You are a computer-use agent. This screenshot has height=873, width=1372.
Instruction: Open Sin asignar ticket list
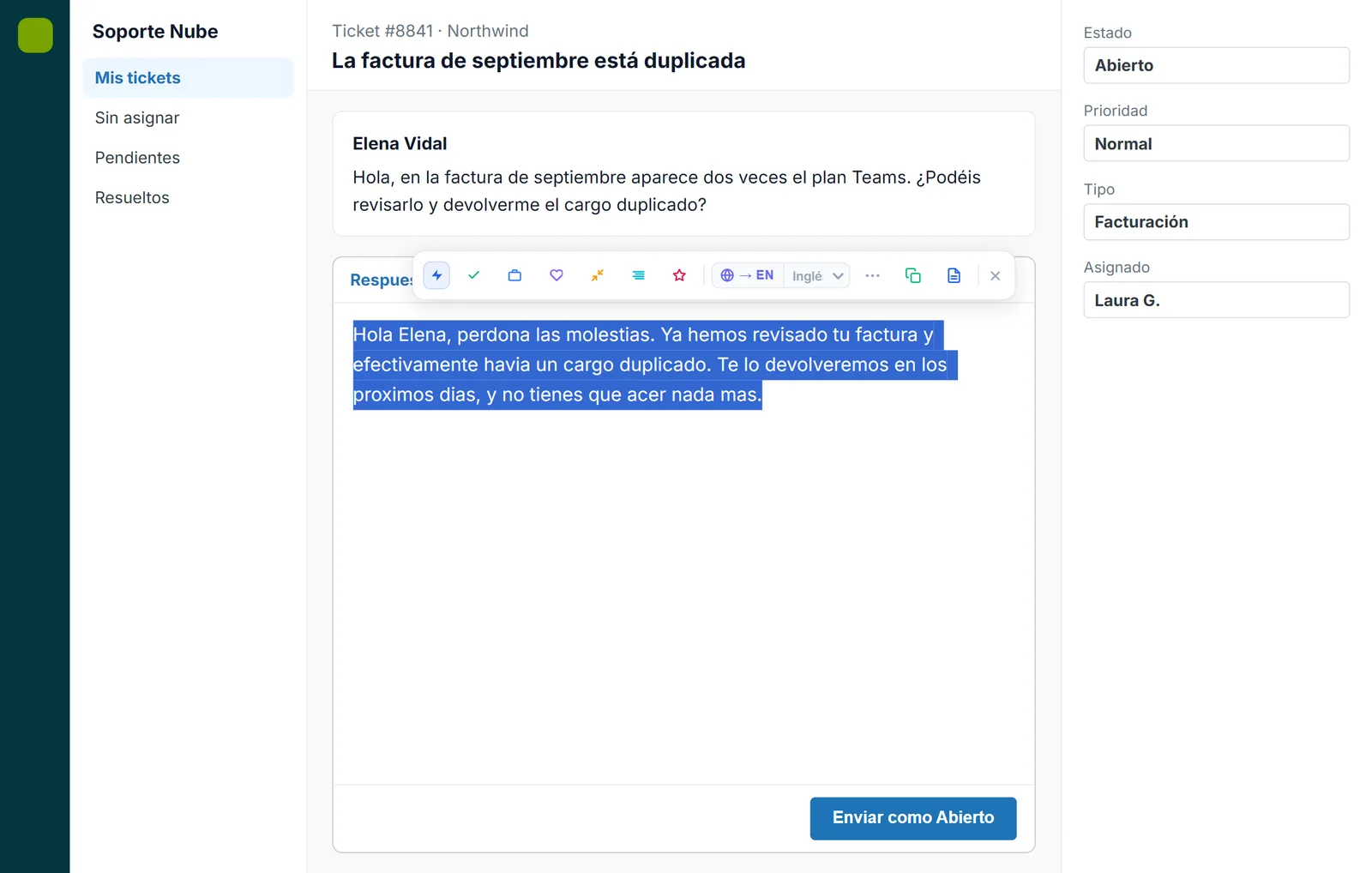pos(188,117)
